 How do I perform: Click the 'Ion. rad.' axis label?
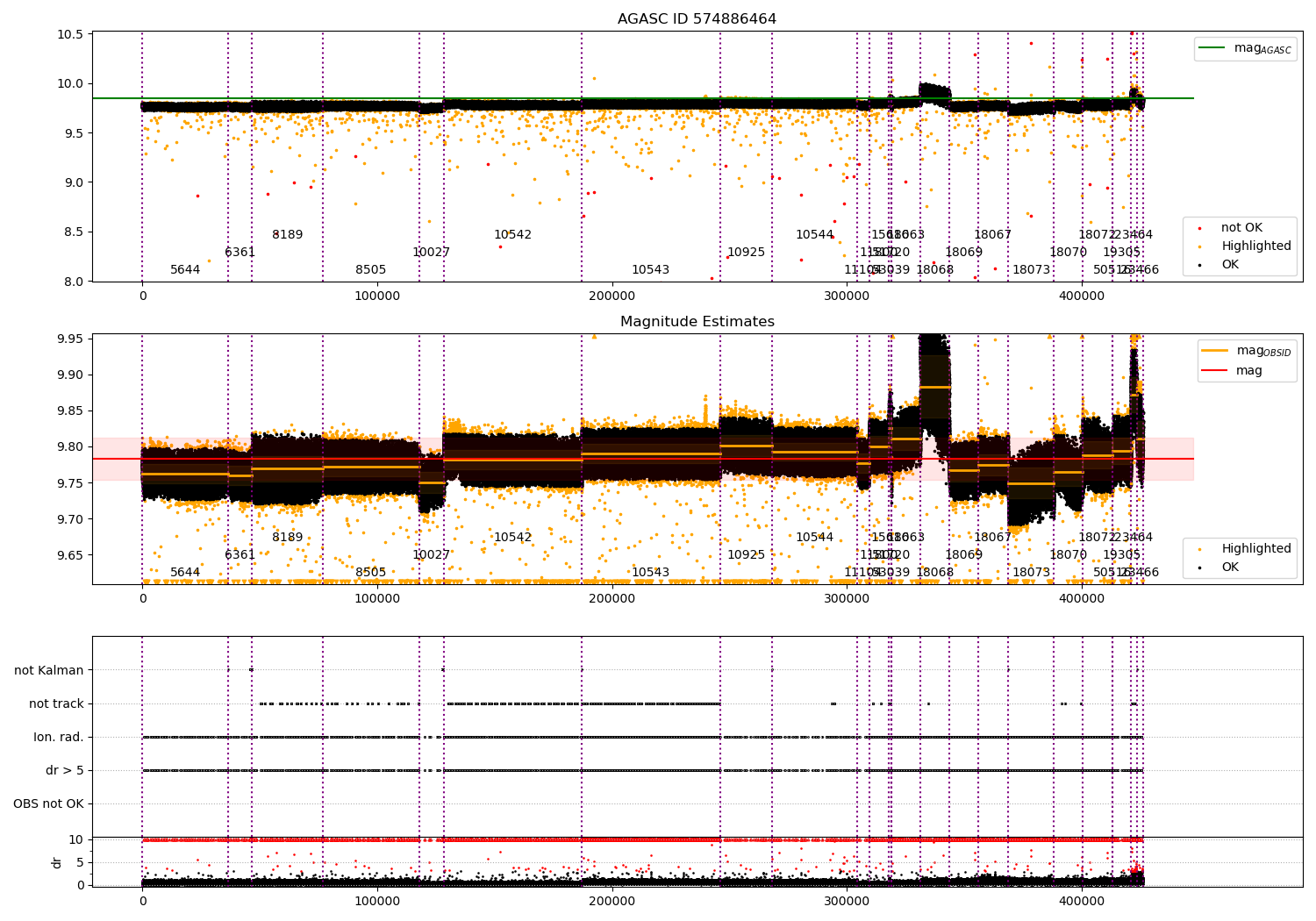point(59,737)
